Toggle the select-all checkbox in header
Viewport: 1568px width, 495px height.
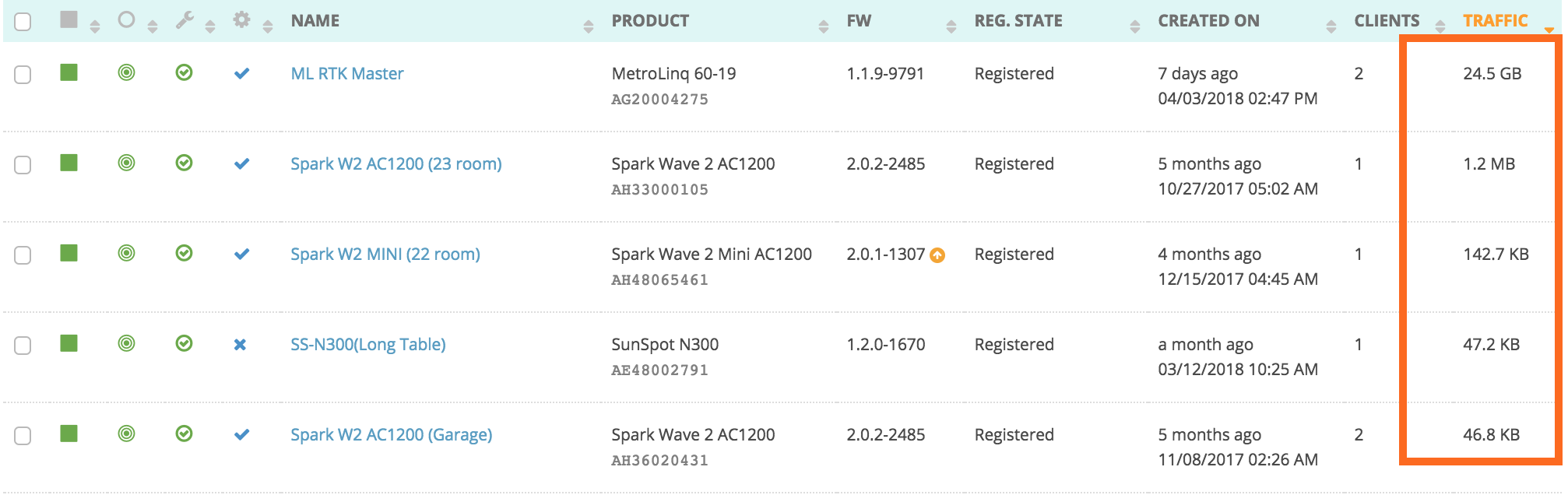pyautogui.click(x=23, y=22)
